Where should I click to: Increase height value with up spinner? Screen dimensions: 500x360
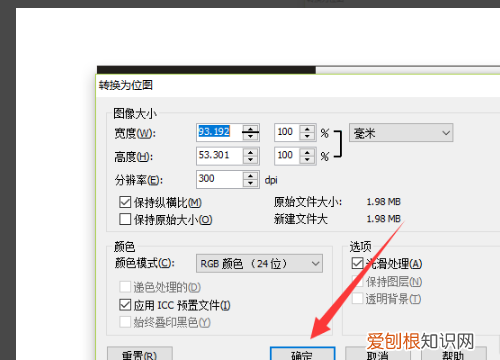point(251,152)
